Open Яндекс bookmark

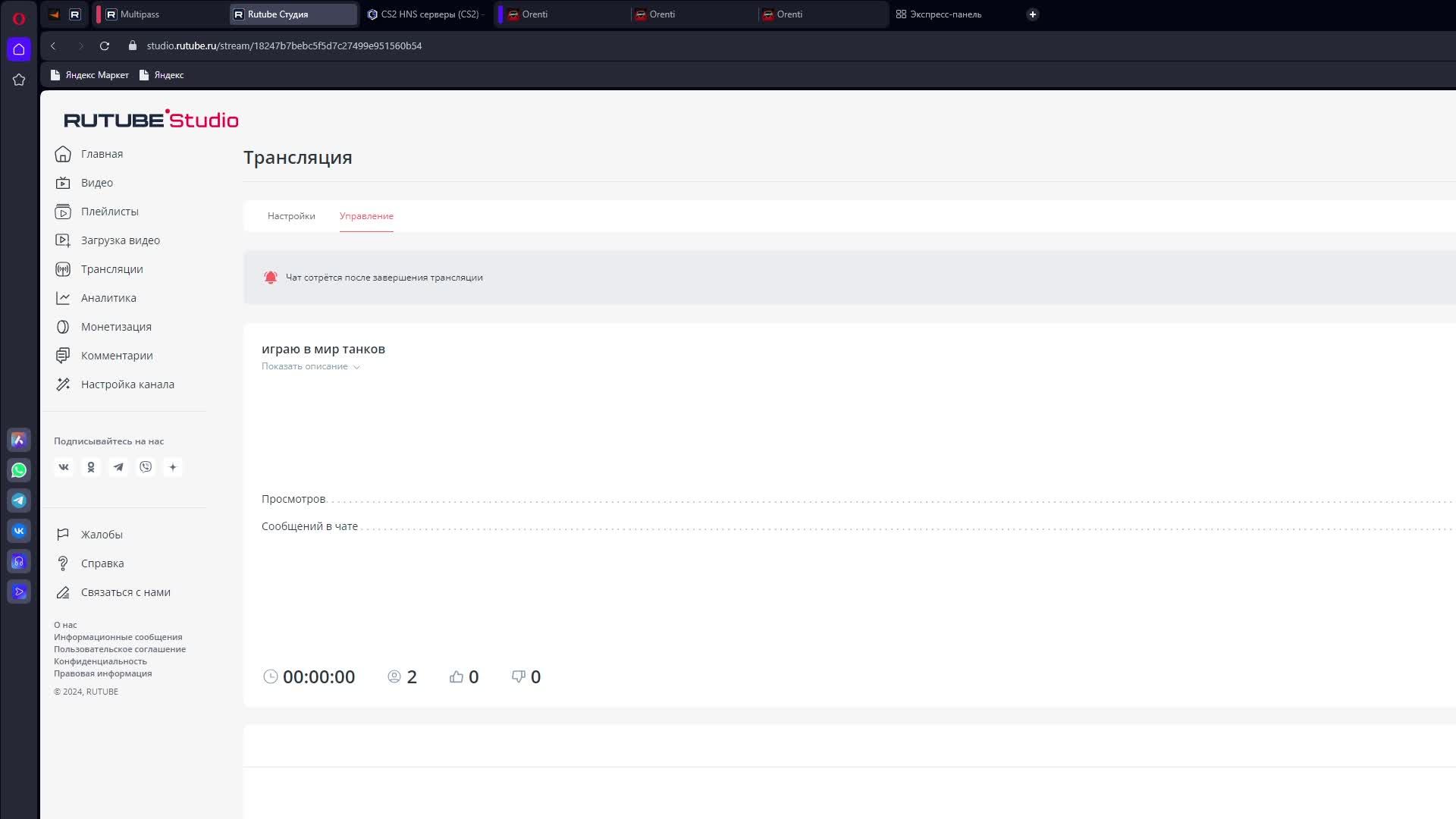[x=162, y=75]
